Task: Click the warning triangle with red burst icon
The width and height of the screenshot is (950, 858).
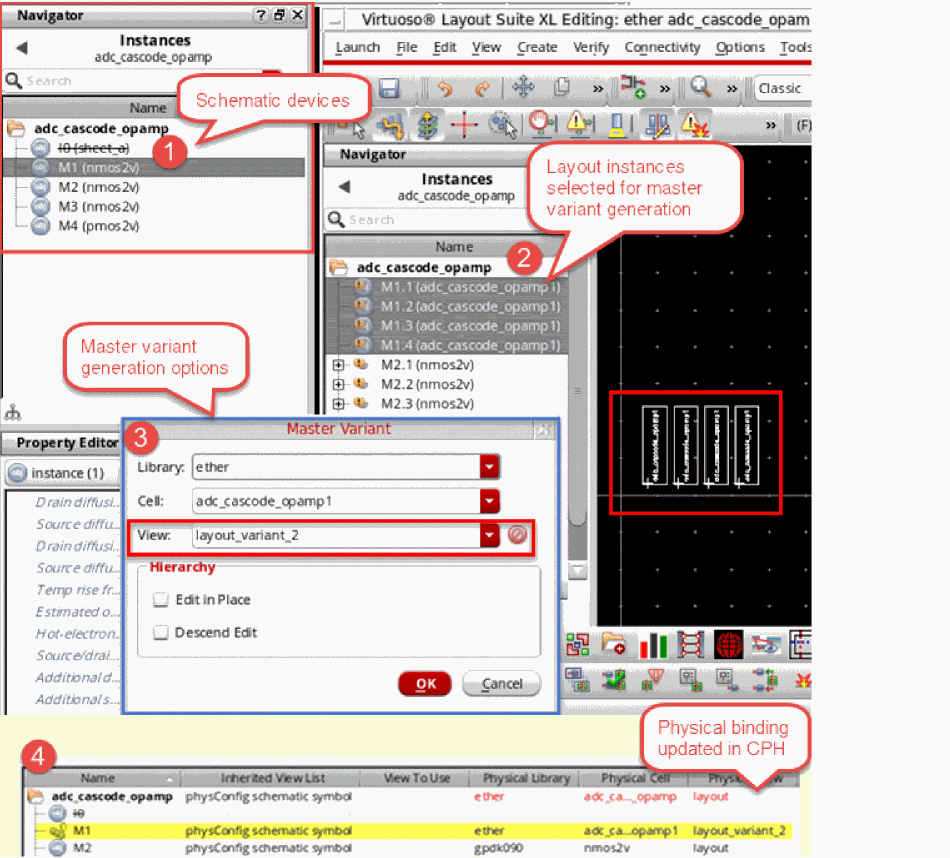Action: [x=694, y=124]
